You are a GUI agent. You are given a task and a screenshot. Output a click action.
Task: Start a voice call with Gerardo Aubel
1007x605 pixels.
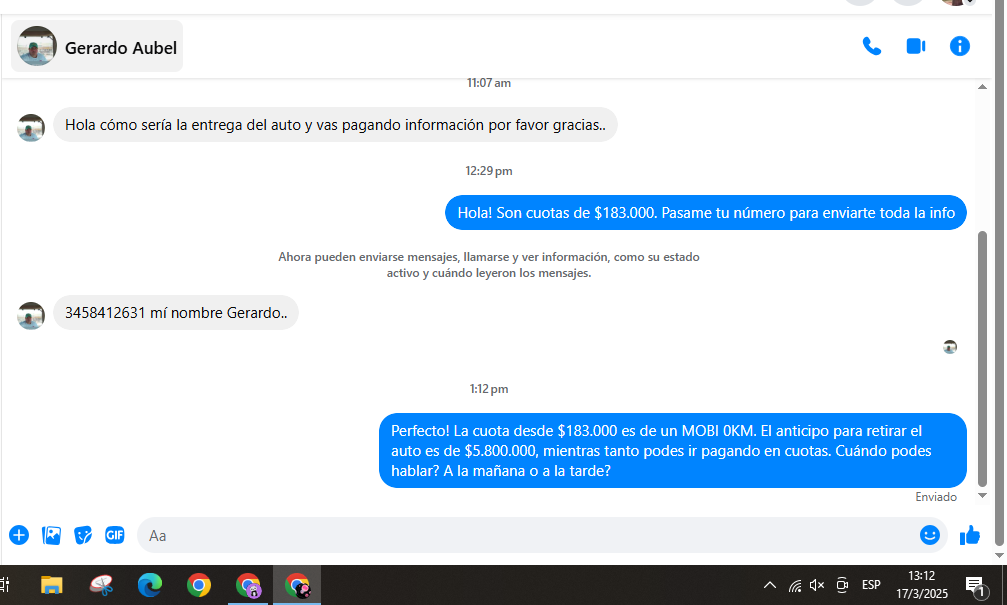(871, 46)
